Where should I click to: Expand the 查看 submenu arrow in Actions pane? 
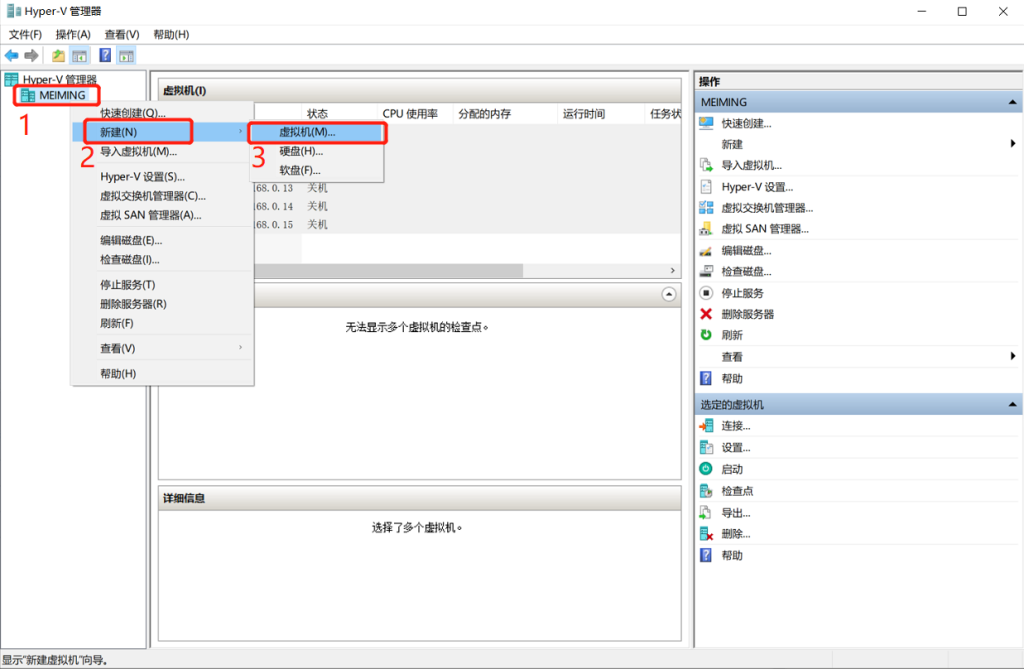1012,356
